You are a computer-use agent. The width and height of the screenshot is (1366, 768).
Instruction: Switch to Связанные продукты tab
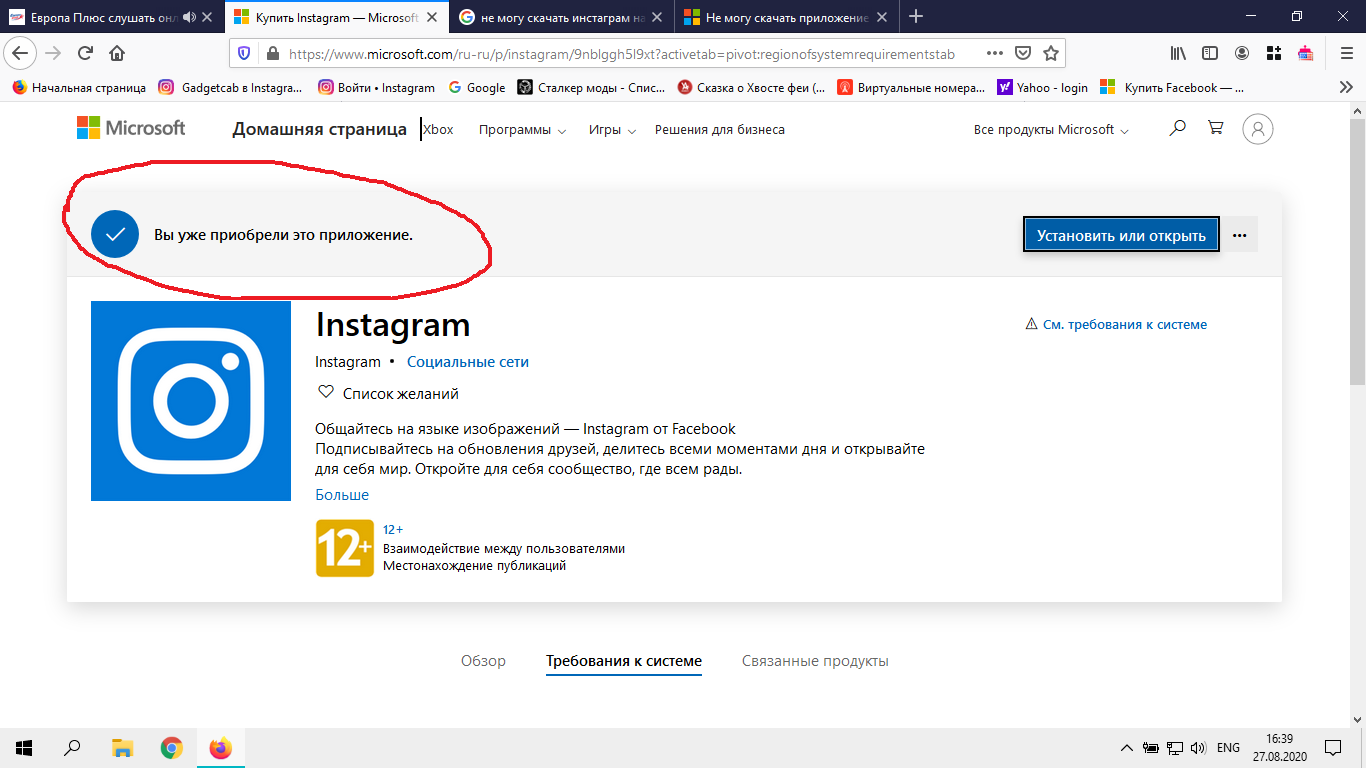815,661
